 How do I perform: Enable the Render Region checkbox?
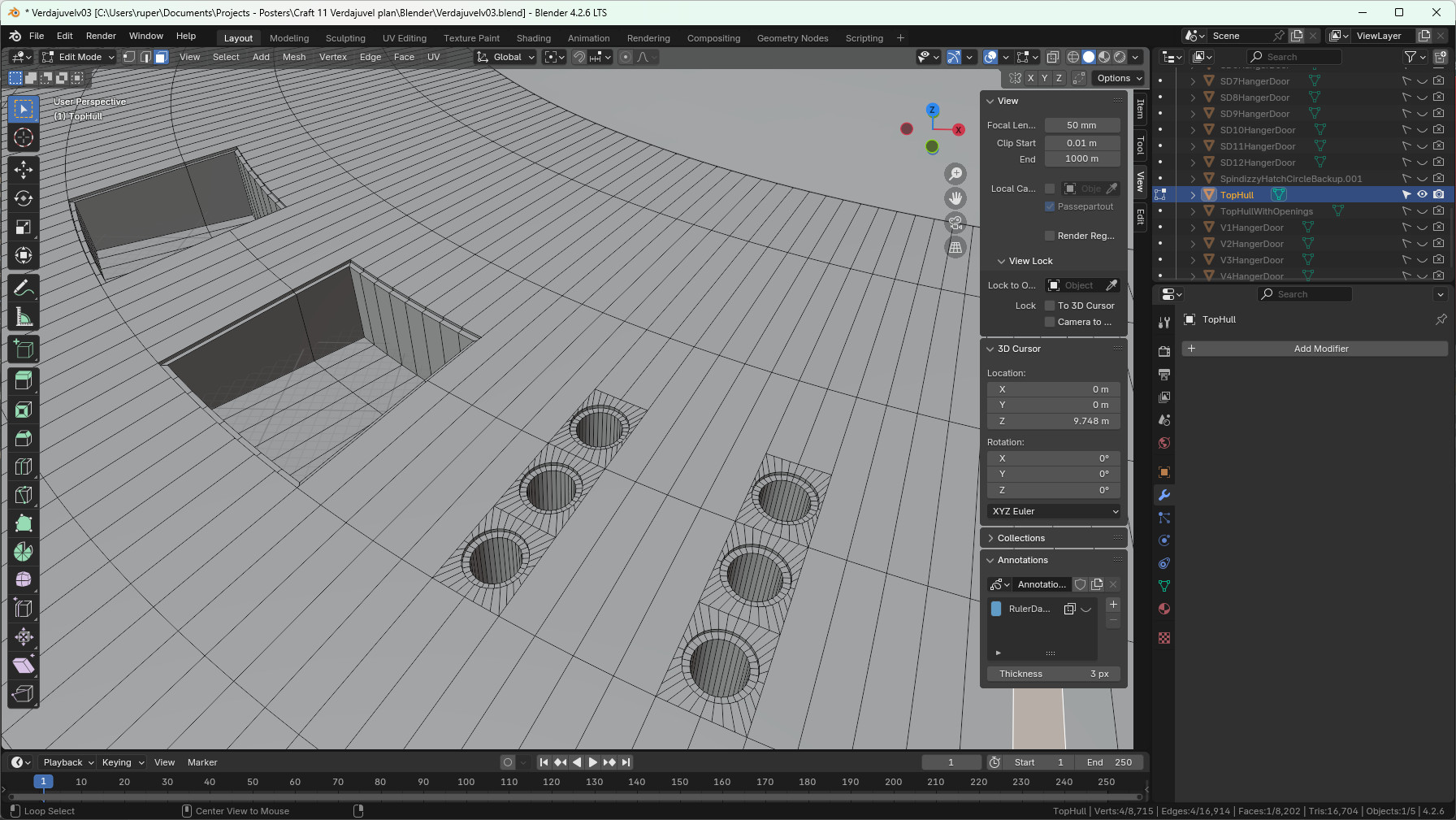coord(1050,236)
